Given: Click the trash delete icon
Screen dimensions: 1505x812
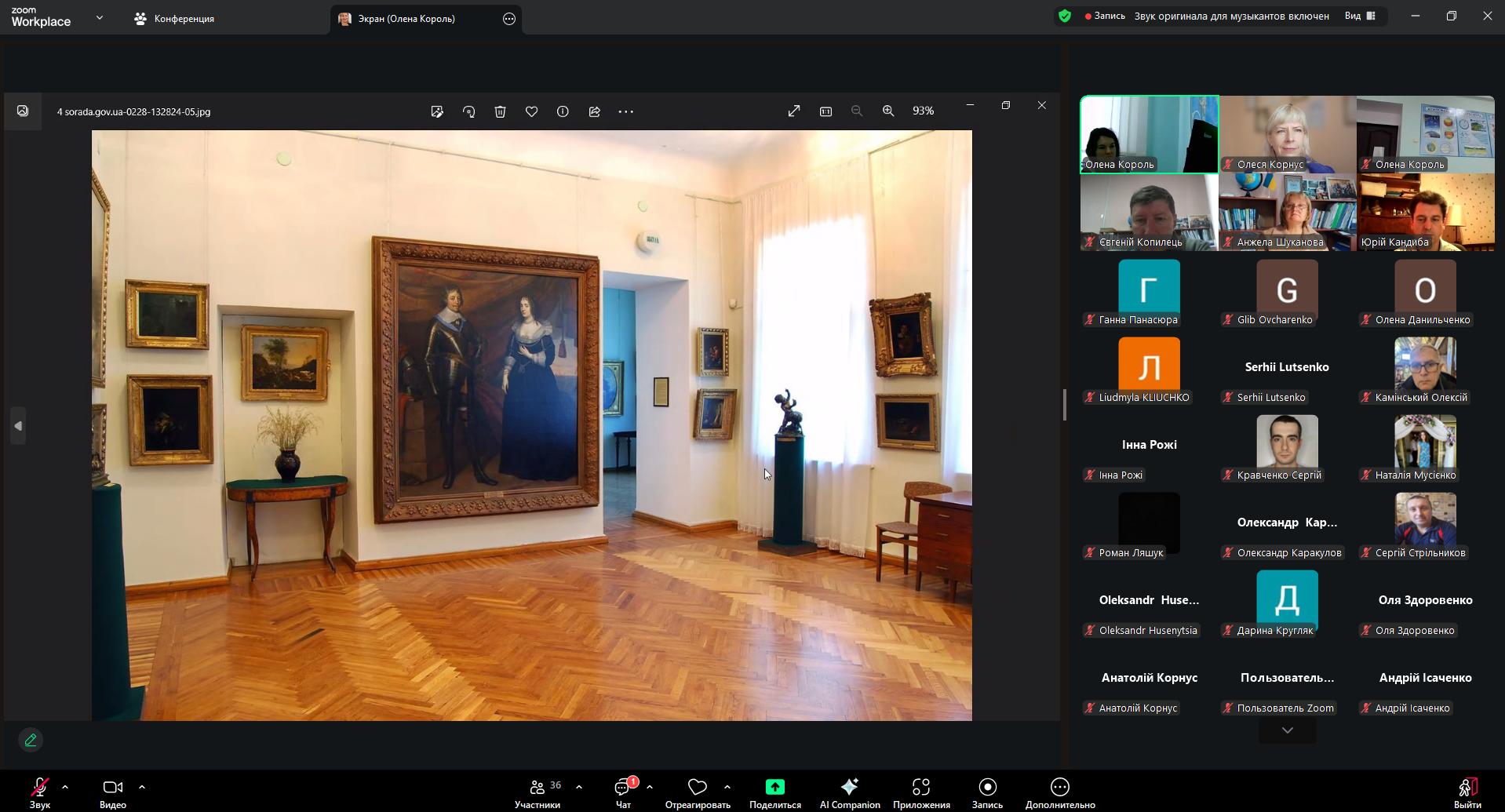Looking at the screenshot, I should click(x=500, y=111).
